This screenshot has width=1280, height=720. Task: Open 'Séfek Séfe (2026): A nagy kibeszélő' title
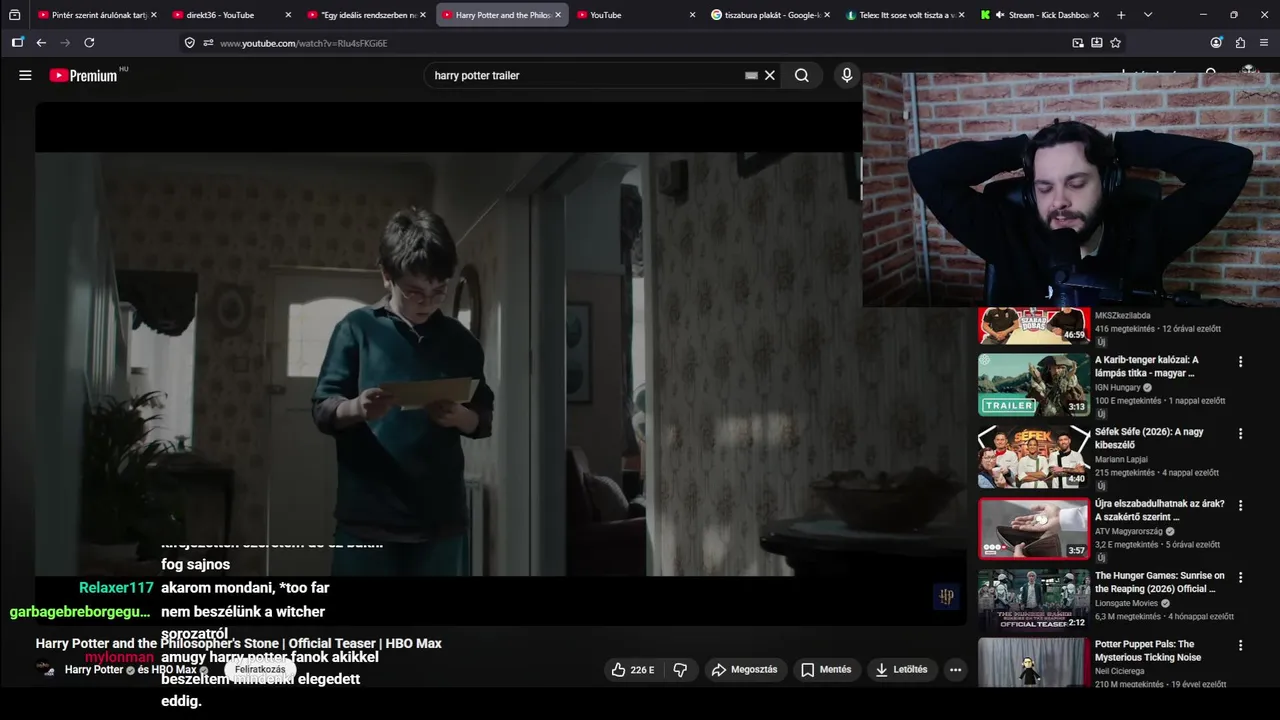[x=1149, y=438]
